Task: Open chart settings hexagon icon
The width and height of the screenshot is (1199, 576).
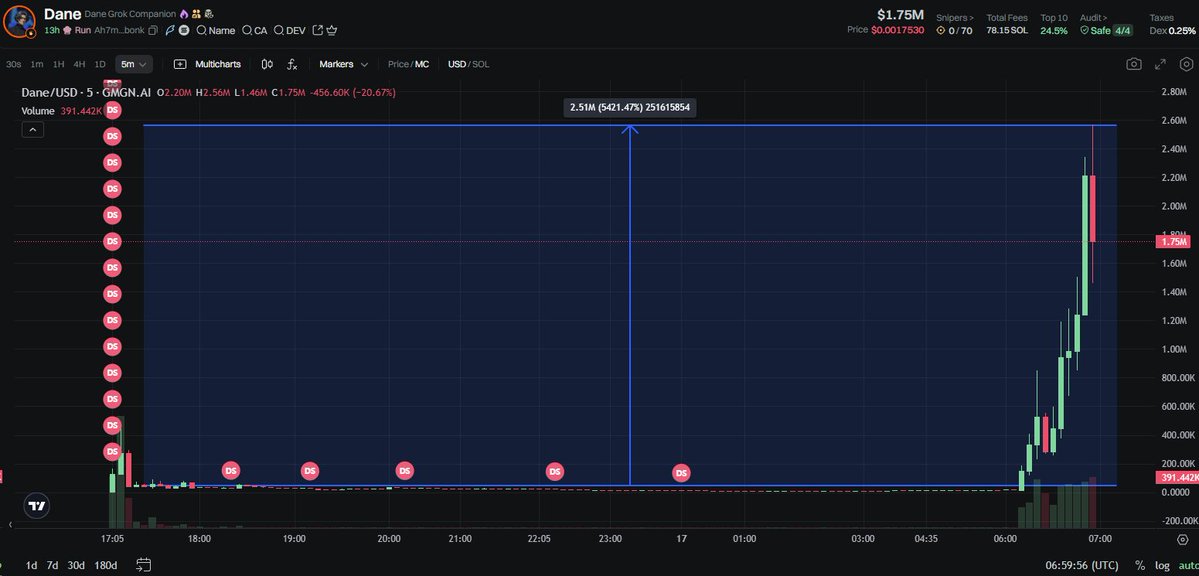Action: (x=1186, y=64)
